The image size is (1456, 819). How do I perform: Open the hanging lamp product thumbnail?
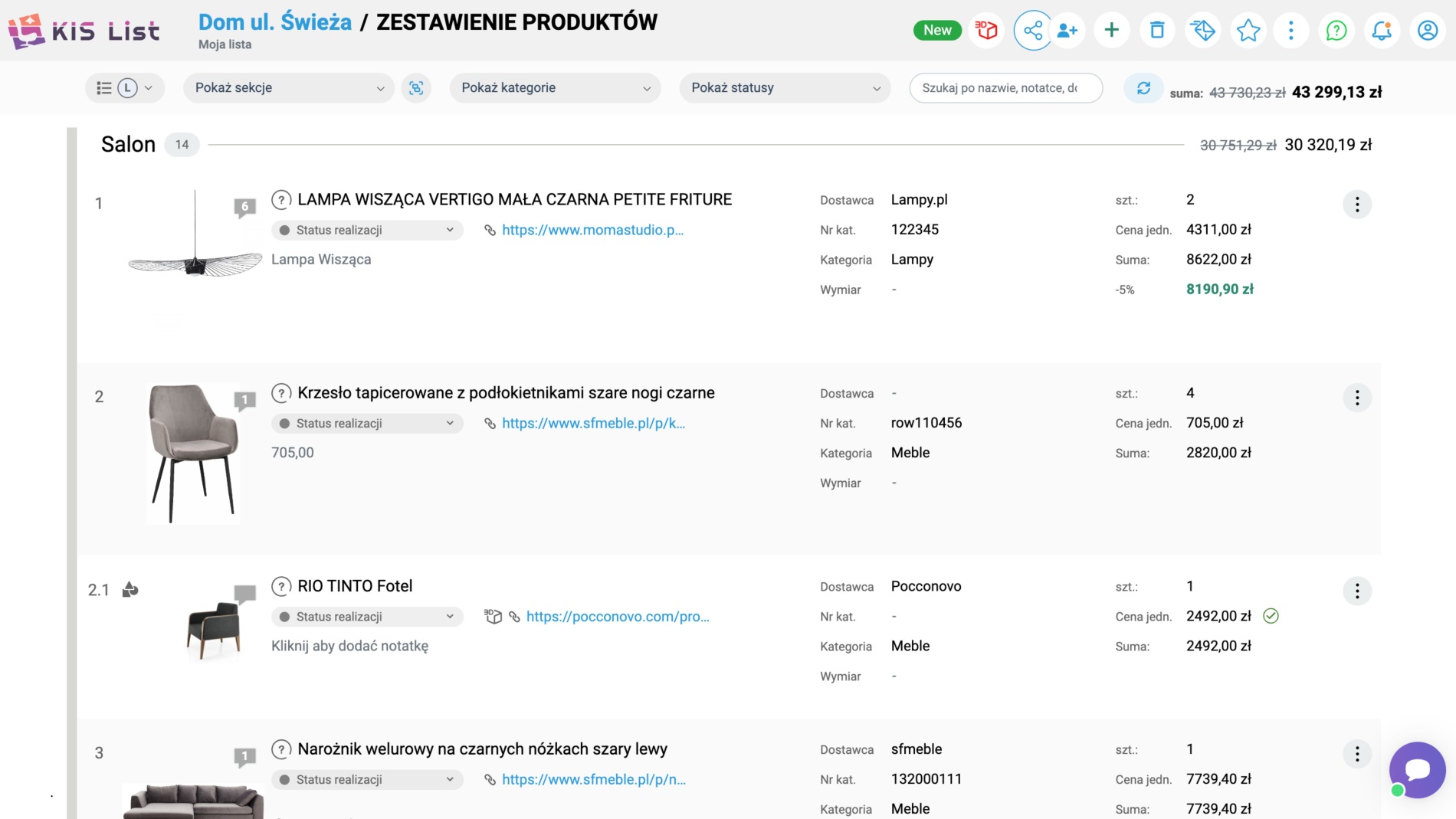(195, 234)
